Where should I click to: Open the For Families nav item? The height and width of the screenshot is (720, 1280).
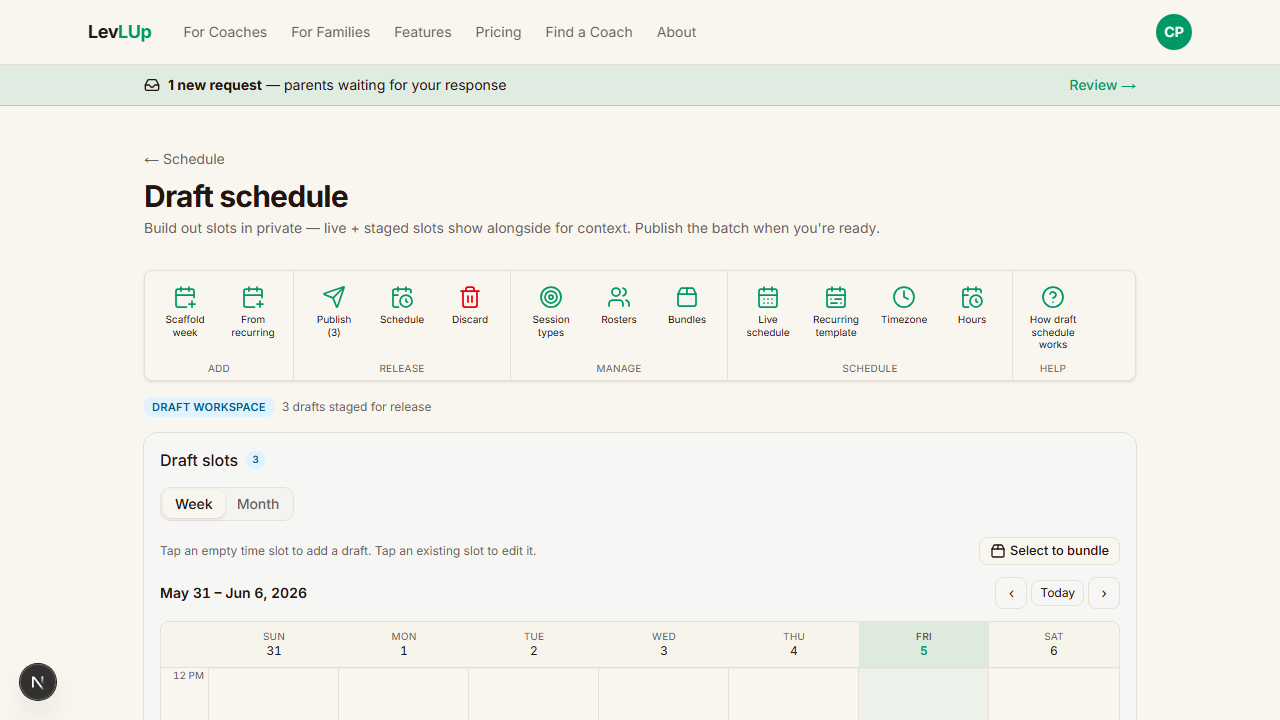click(x=331, y=32)
